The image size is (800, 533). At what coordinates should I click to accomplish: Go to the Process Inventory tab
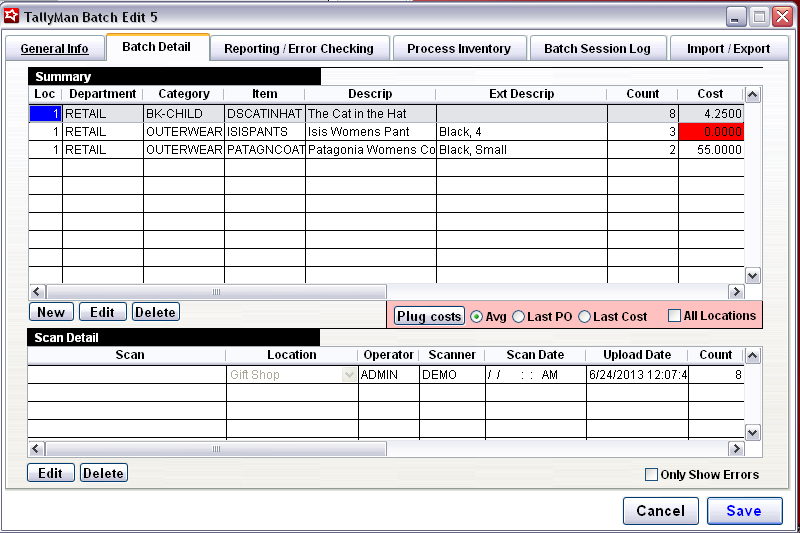coord(459,48)
